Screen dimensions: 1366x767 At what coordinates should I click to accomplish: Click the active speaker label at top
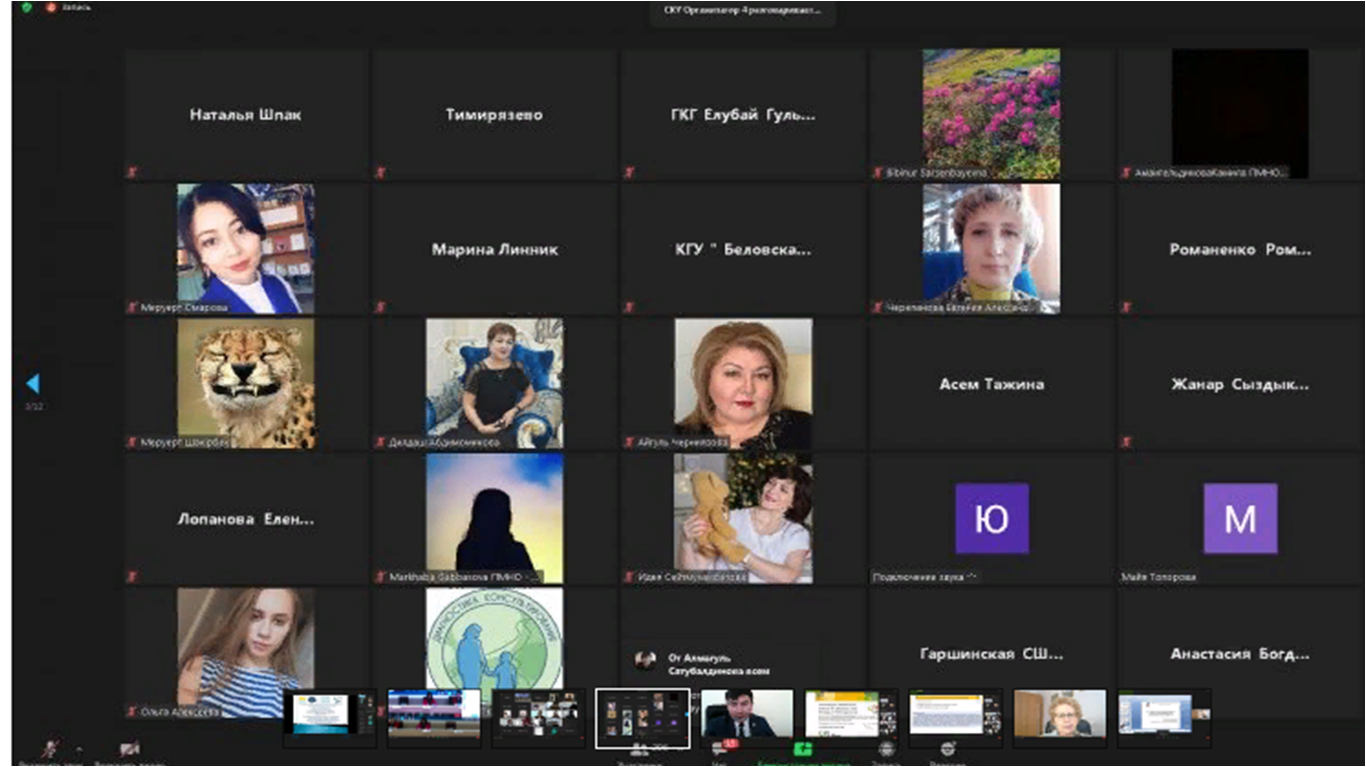(743, 11)
